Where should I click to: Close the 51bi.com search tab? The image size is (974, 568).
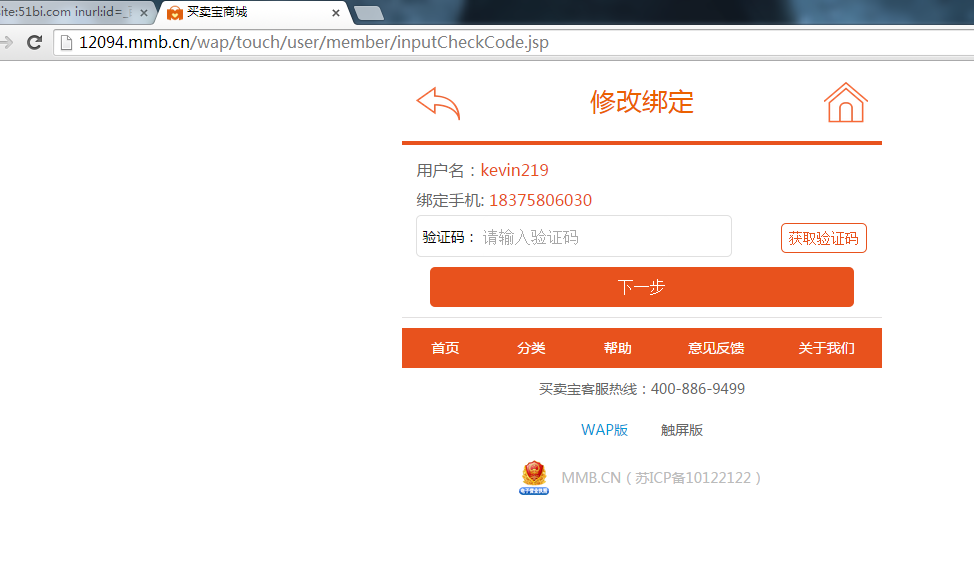(x=143, y=12)
